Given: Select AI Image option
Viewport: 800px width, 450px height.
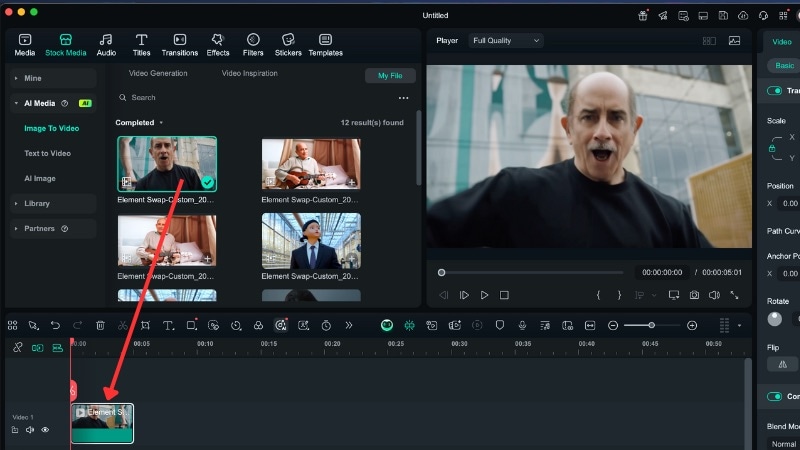Looking at the screenshot, I should pyautogui.click(x=40, y=178).
